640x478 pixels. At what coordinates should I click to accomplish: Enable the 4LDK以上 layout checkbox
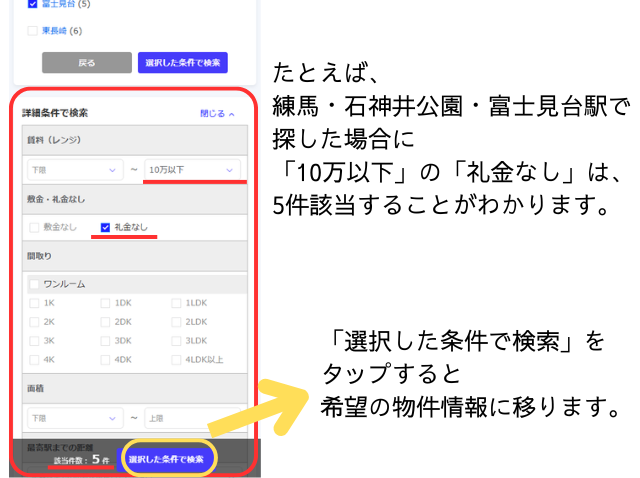[176, 360]
